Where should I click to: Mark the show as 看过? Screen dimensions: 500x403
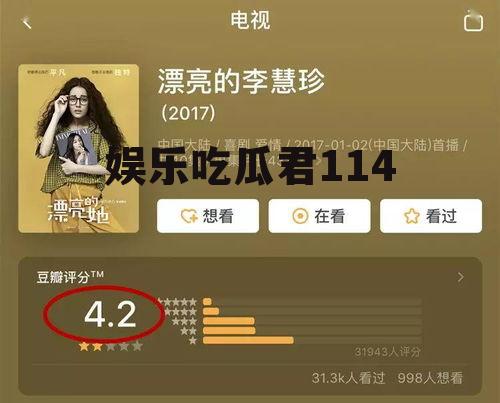431,216
